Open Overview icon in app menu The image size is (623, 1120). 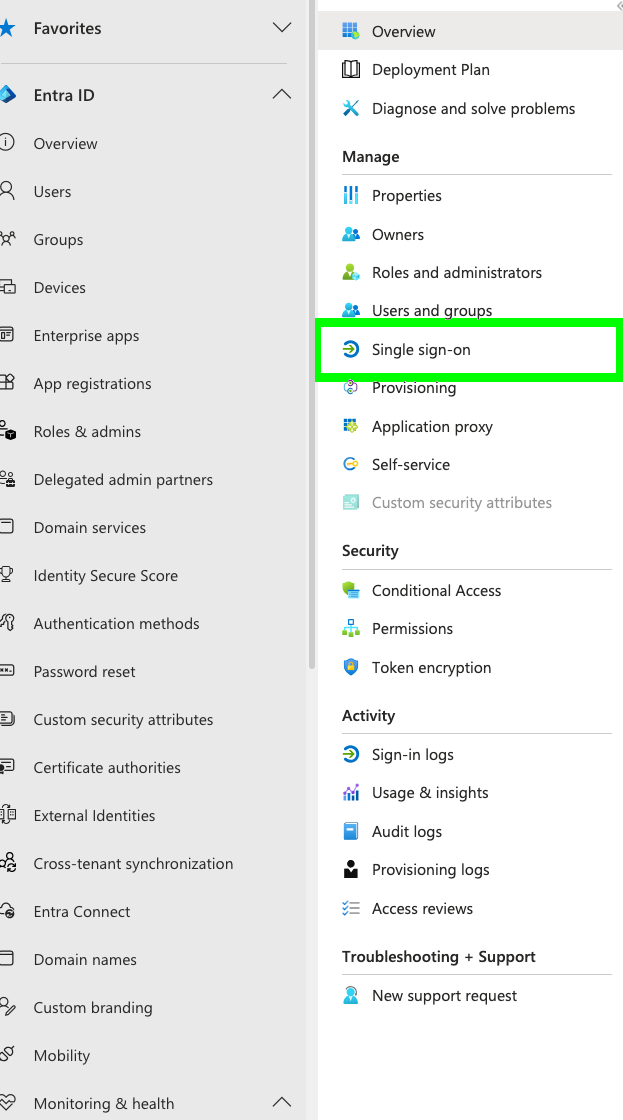350,31
